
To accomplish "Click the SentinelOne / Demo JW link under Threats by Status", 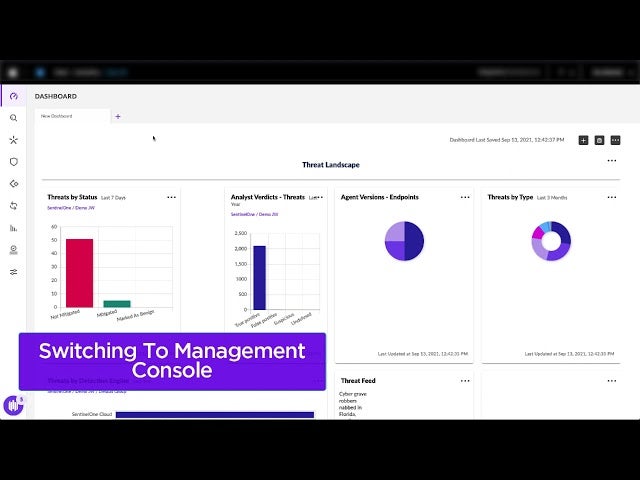I will coord(68,208).
